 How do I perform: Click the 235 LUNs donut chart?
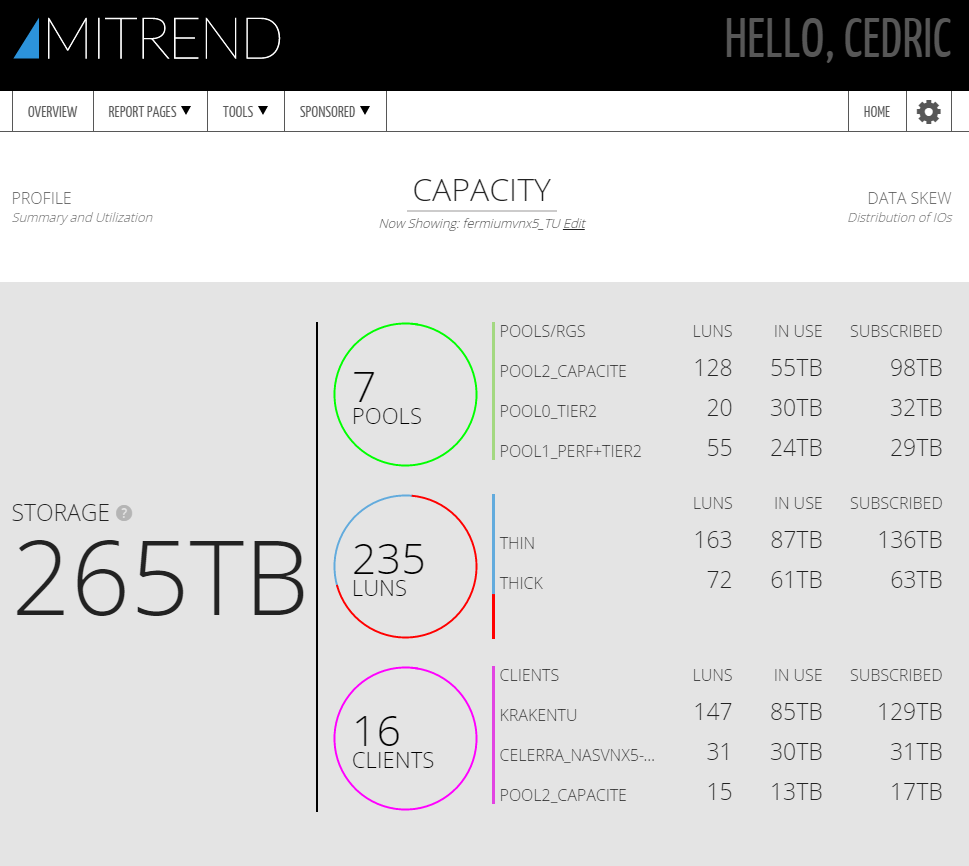[x=405, y=566]
